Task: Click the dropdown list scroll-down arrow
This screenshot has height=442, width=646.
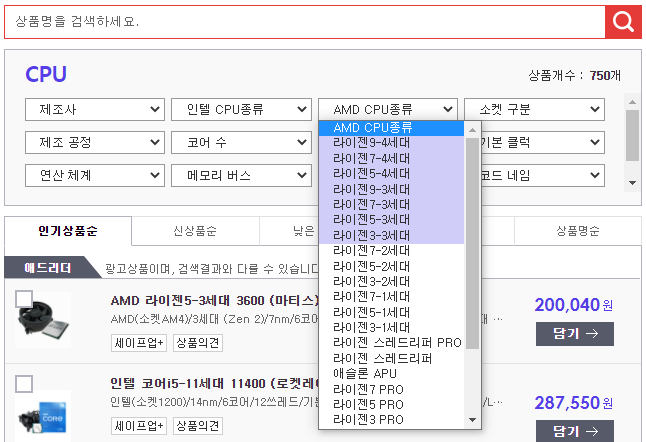Action: pyautogui.click(x=473, y=420)
